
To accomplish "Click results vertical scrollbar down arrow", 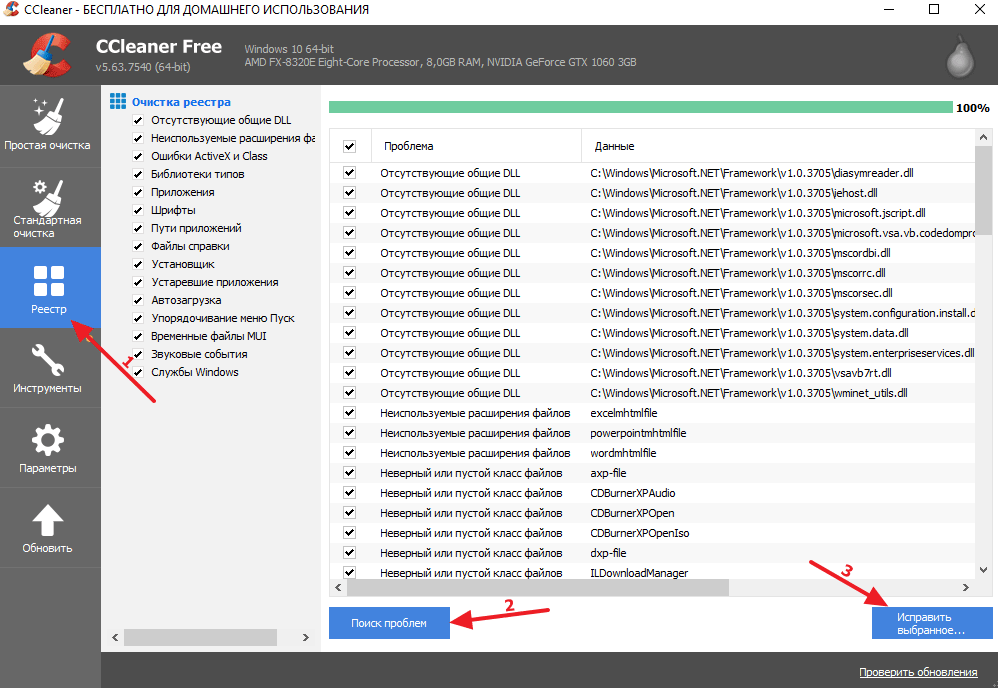I will [x=983, y=570].
